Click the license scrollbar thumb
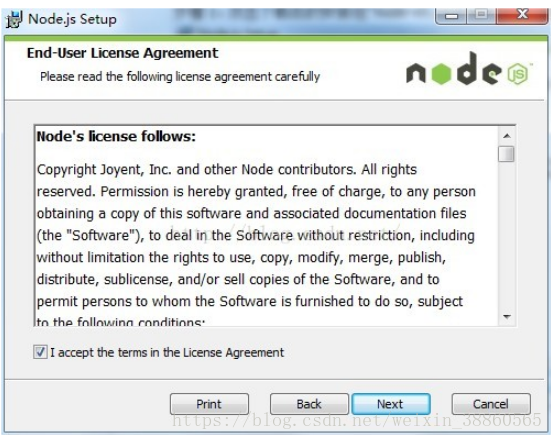553x440 pixels. (x=506, y=153)
